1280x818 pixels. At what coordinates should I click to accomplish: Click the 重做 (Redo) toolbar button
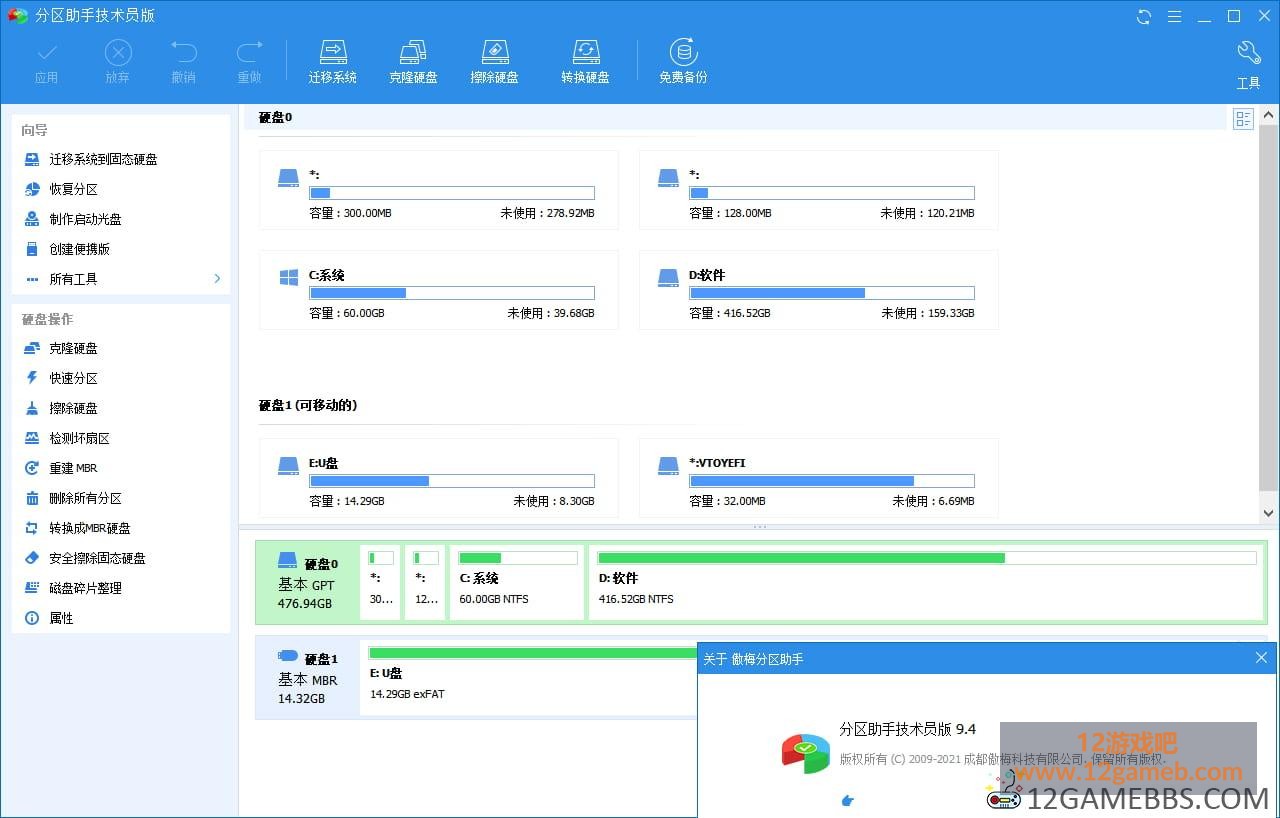tap(249, 62)
